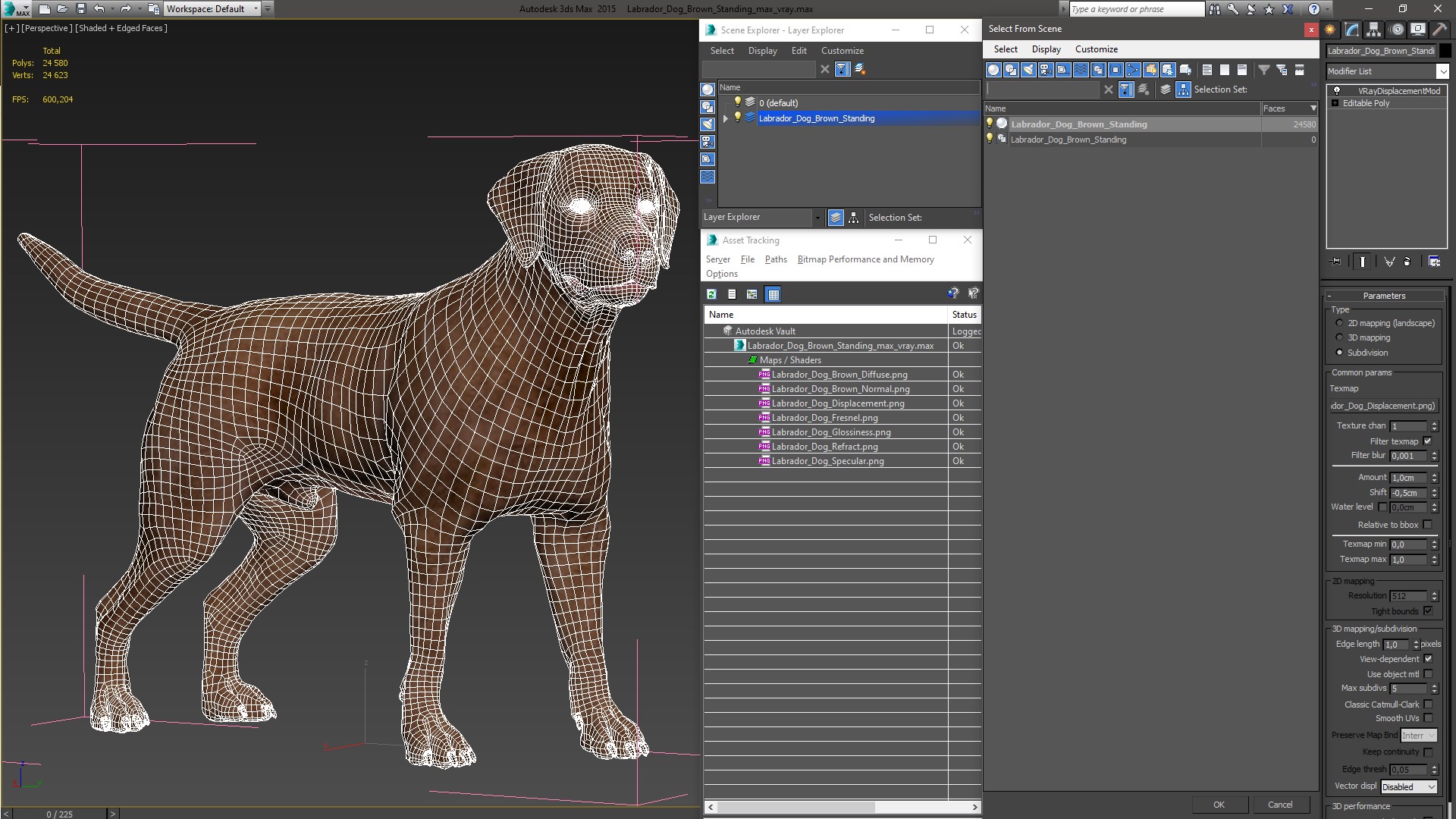Expand the Editable Poly modifier sub-levels
1456x819 pixels.
point(1335,103)
